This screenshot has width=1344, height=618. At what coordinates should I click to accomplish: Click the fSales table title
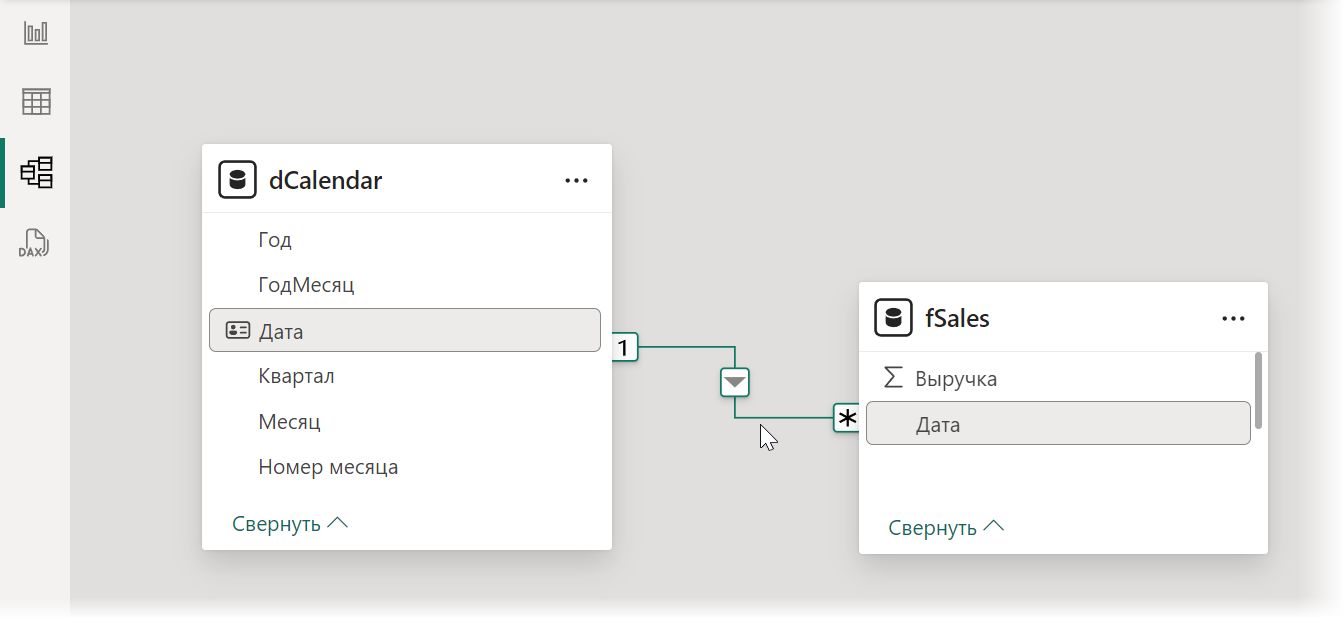click(x=957, y=318)
